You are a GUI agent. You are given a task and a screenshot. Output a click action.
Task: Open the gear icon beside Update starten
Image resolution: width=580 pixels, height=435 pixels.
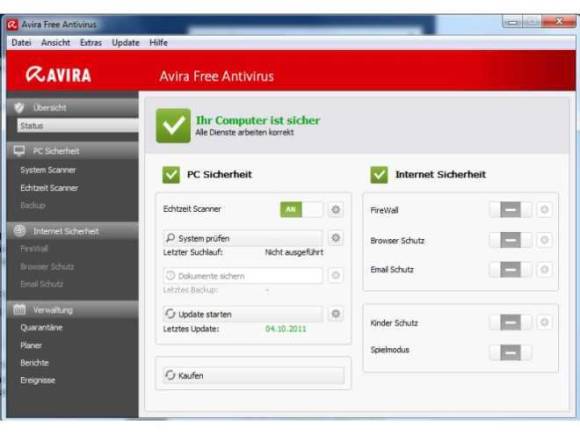[x=335, y=314]
